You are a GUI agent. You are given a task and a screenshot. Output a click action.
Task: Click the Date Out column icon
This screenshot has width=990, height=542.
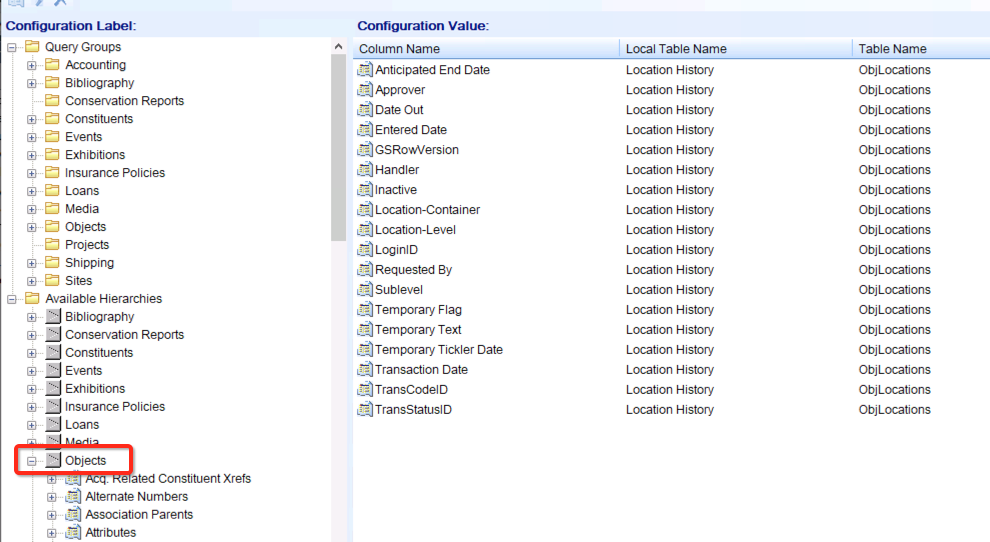pyautogui.click(x=364, y=109)
